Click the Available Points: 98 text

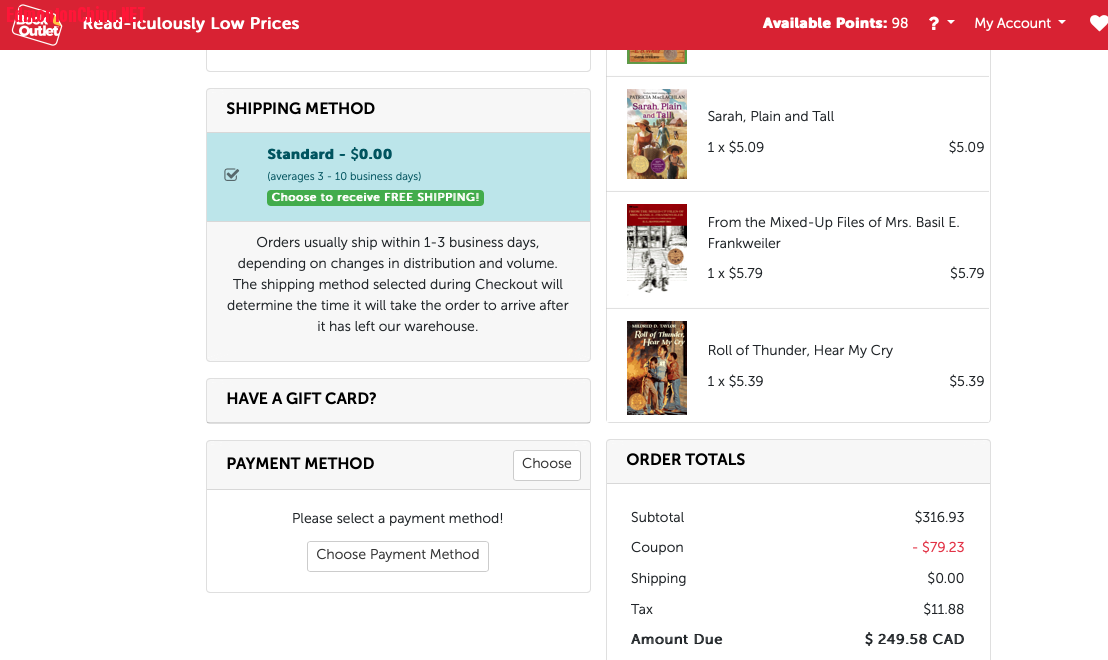835,23
